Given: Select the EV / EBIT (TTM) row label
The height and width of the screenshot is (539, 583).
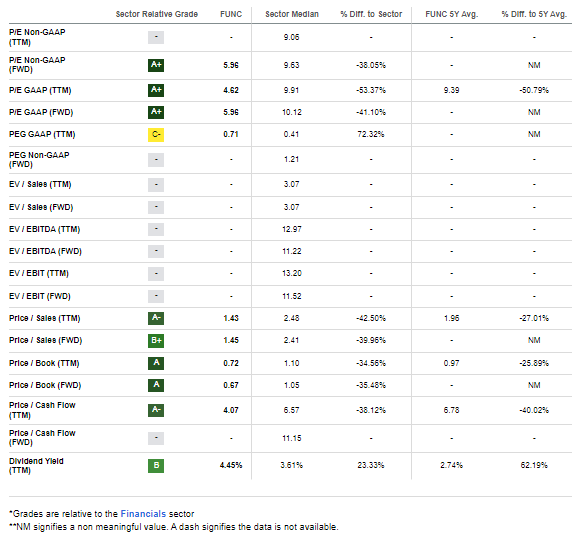Looking at the screenshot, I should 39,274.
